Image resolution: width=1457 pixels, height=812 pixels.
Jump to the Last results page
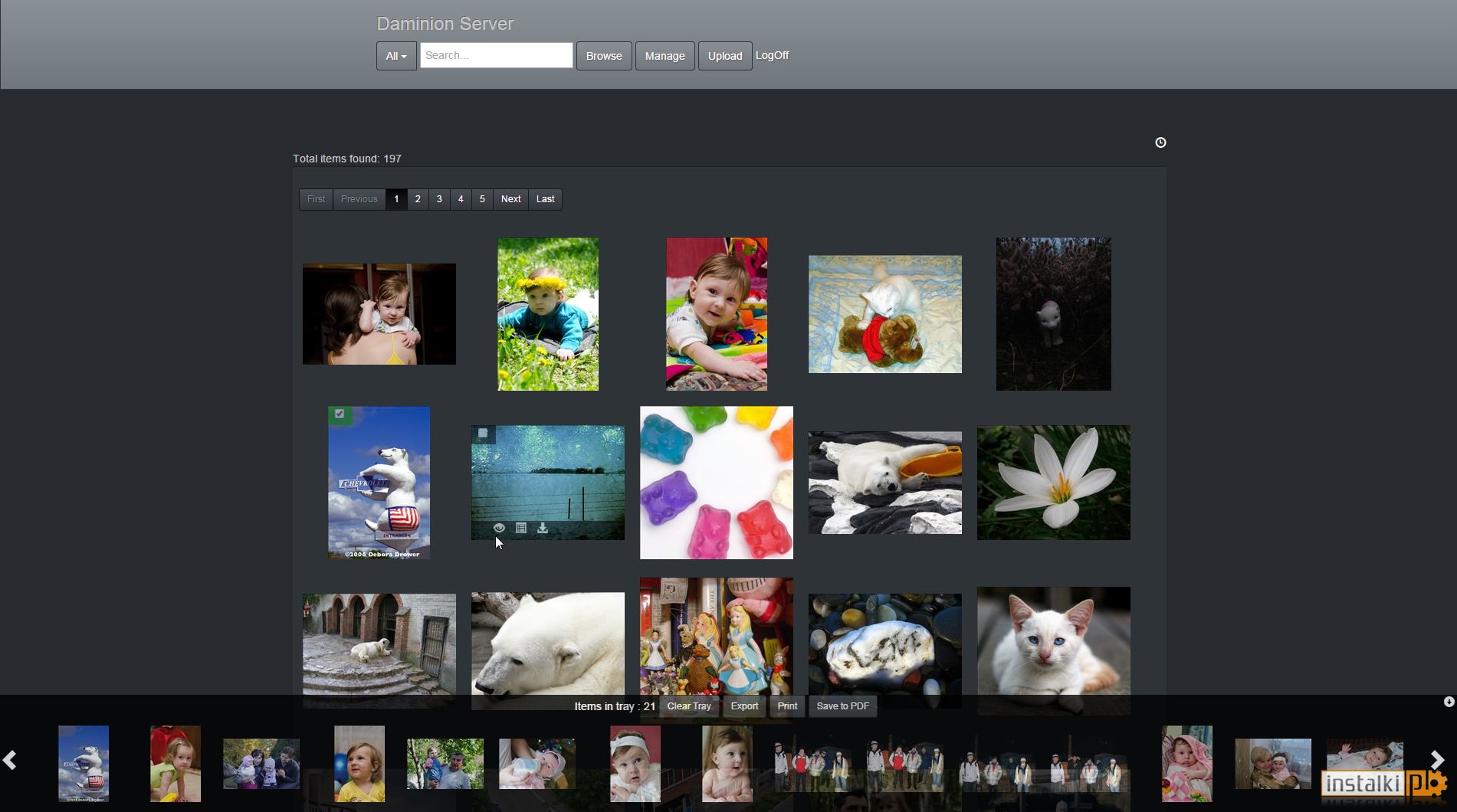tap(545, 199)
